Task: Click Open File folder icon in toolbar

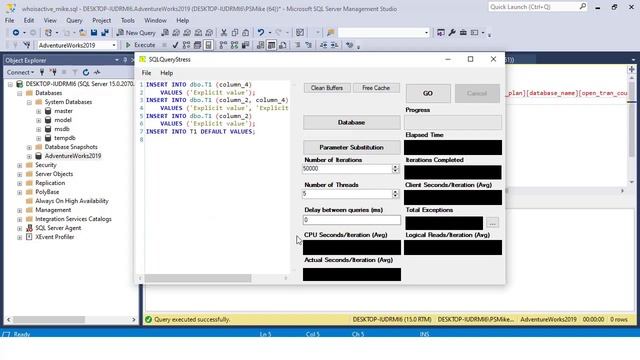Action: (82, 33)
